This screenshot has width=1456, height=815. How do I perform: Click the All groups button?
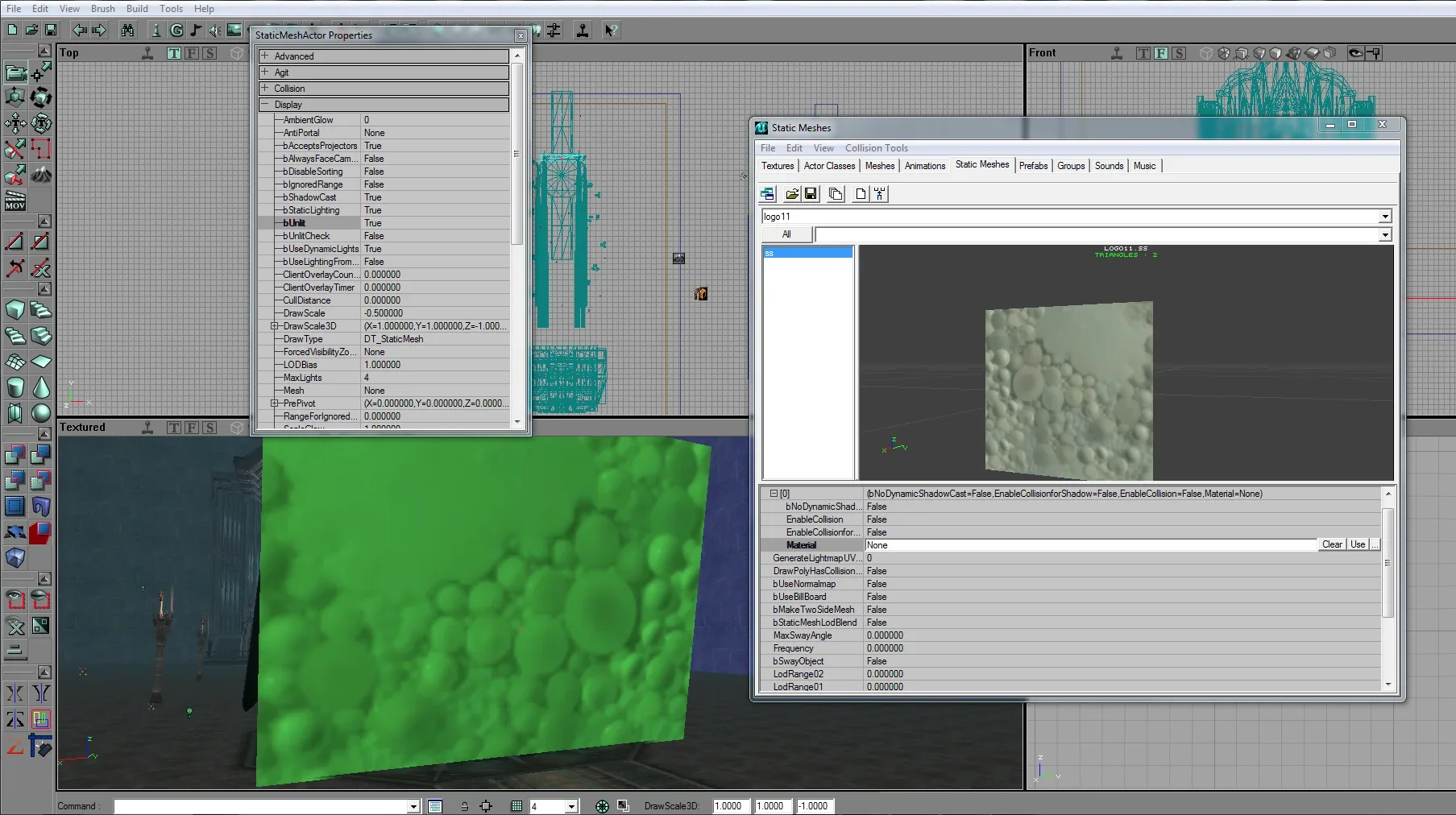click(x=786, y=234)
